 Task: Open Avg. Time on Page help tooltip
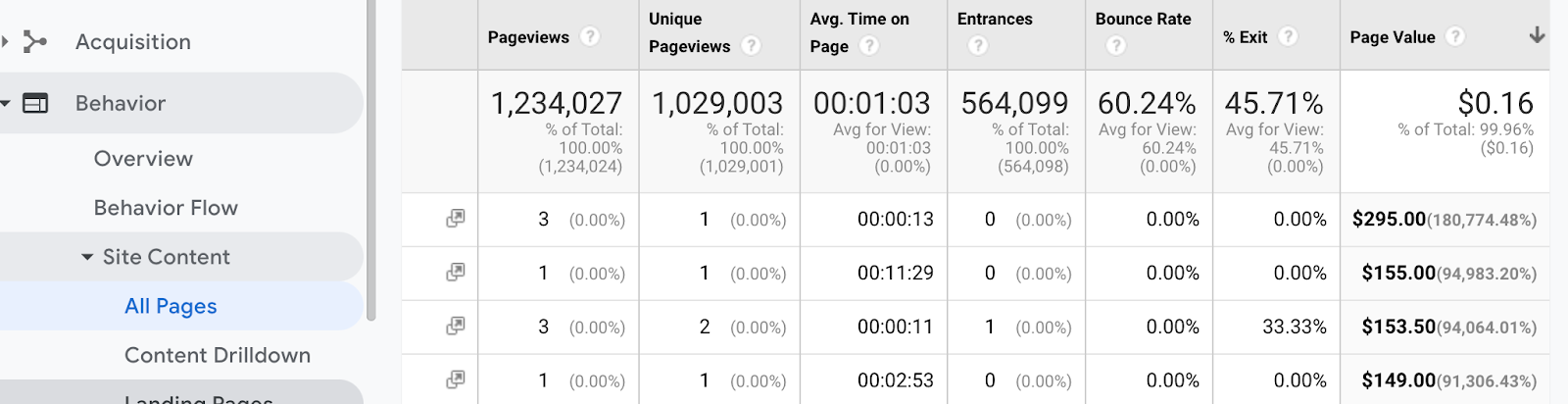pyautogui.click(x=869, y=46)
